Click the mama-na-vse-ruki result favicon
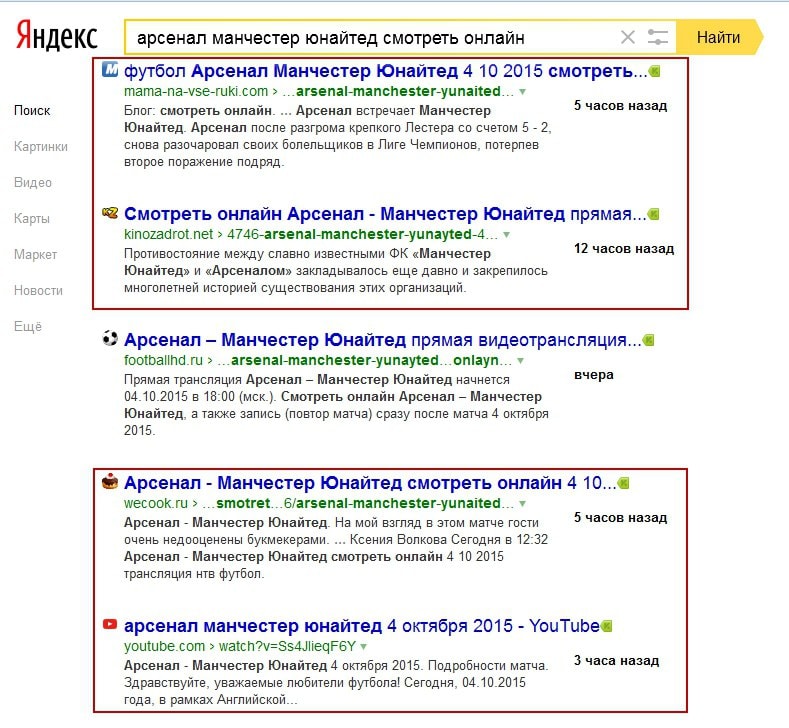This screenshot has height=728, width=789. [110, 70]
